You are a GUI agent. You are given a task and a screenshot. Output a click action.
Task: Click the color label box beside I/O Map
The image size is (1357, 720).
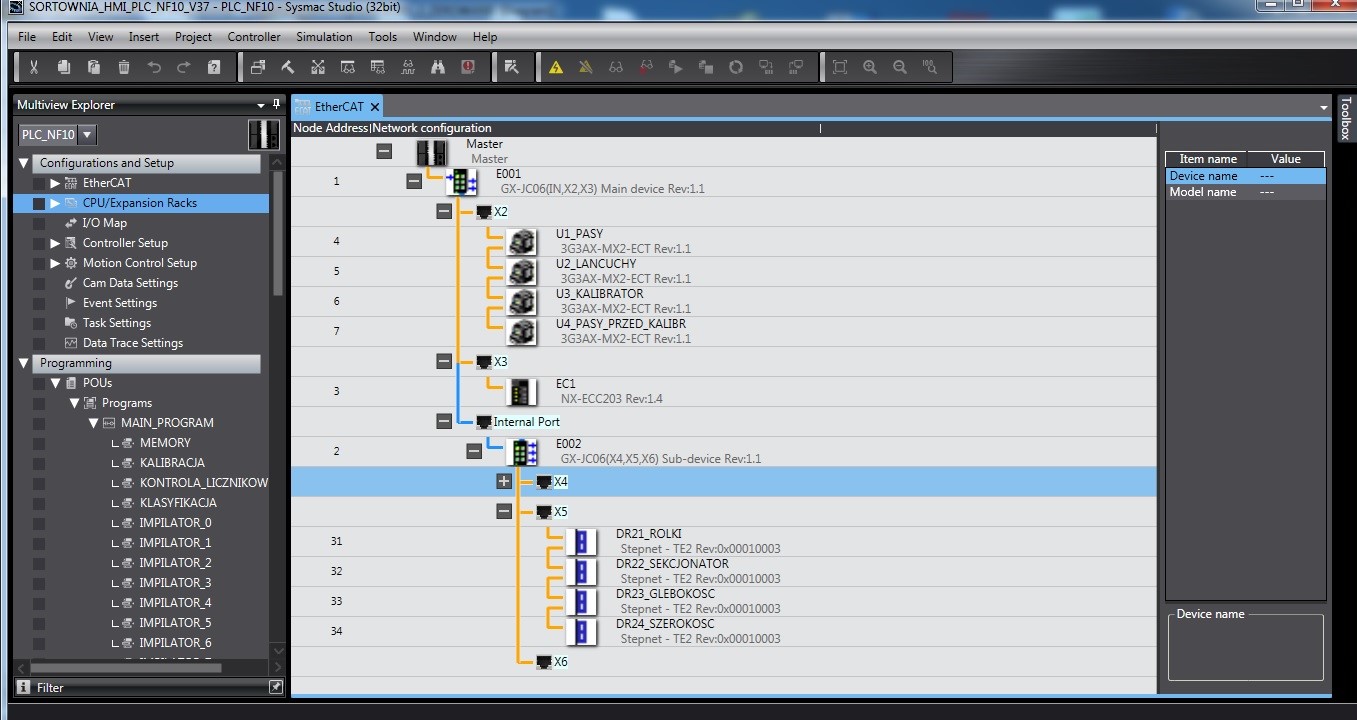(x=39, y=223)
